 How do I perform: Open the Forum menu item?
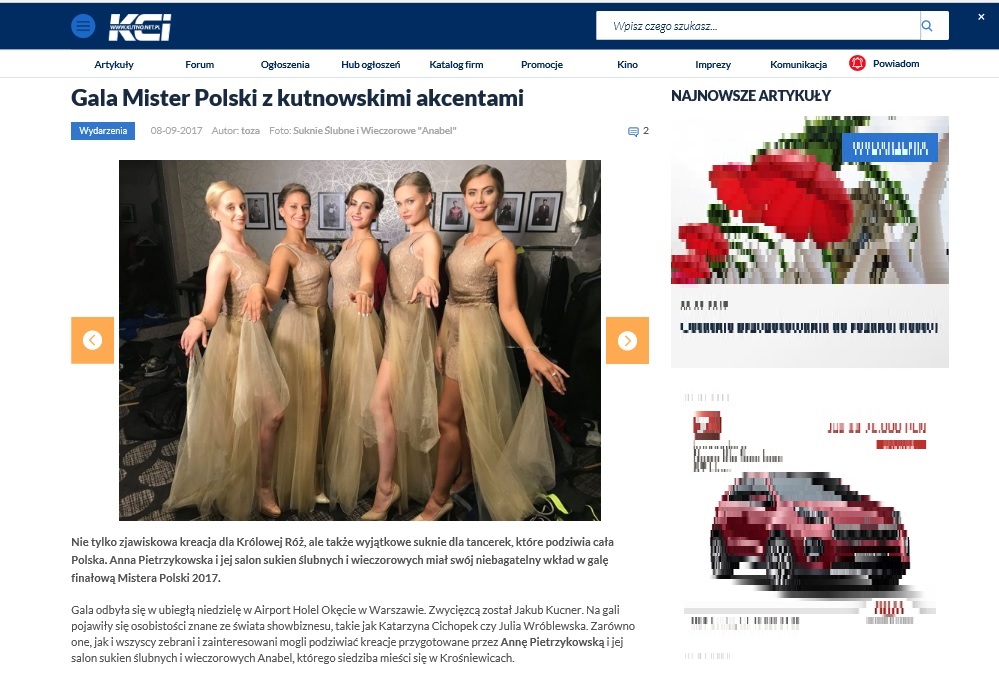(x=199, y=64)
